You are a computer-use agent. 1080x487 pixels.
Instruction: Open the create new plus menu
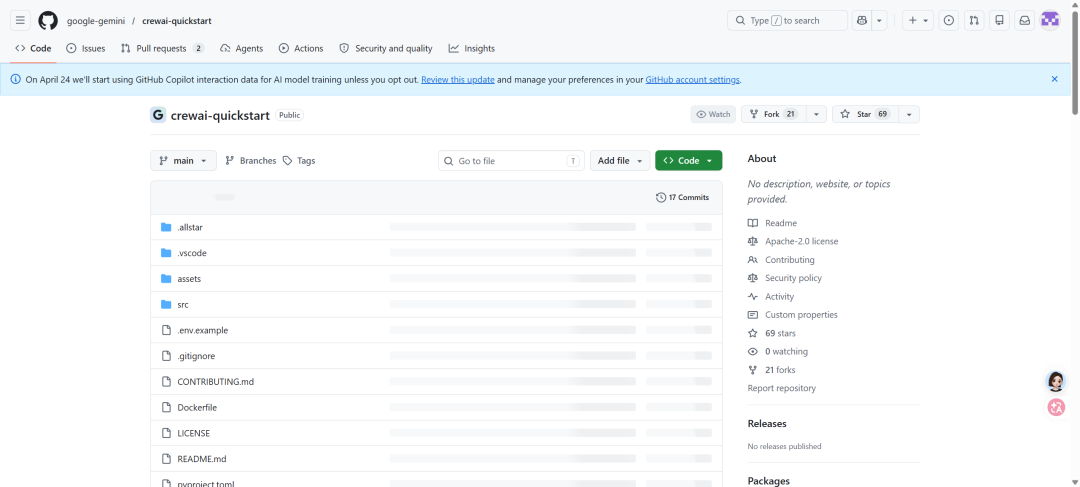tap(918, 21)
